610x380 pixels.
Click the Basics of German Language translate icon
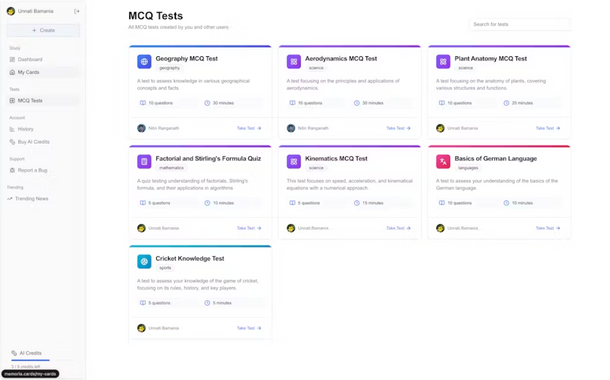pos(443,161)
